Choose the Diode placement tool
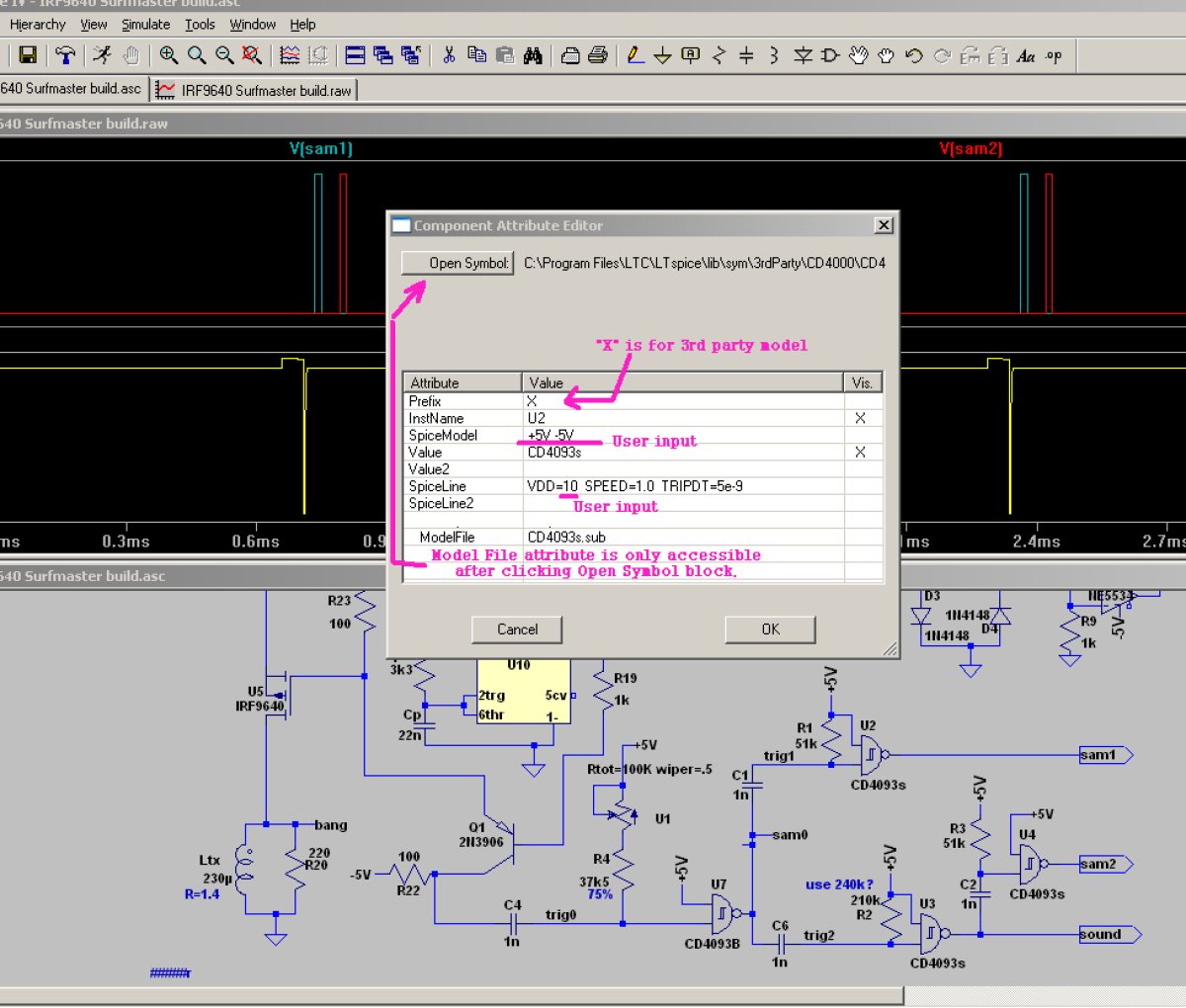 click(x=803, y=55)
